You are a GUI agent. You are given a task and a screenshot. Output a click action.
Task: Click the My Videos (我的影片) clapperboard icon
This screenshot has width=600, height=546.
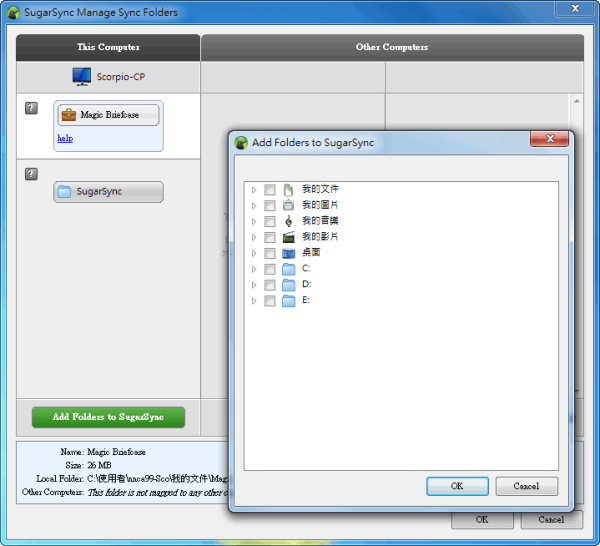289,237
